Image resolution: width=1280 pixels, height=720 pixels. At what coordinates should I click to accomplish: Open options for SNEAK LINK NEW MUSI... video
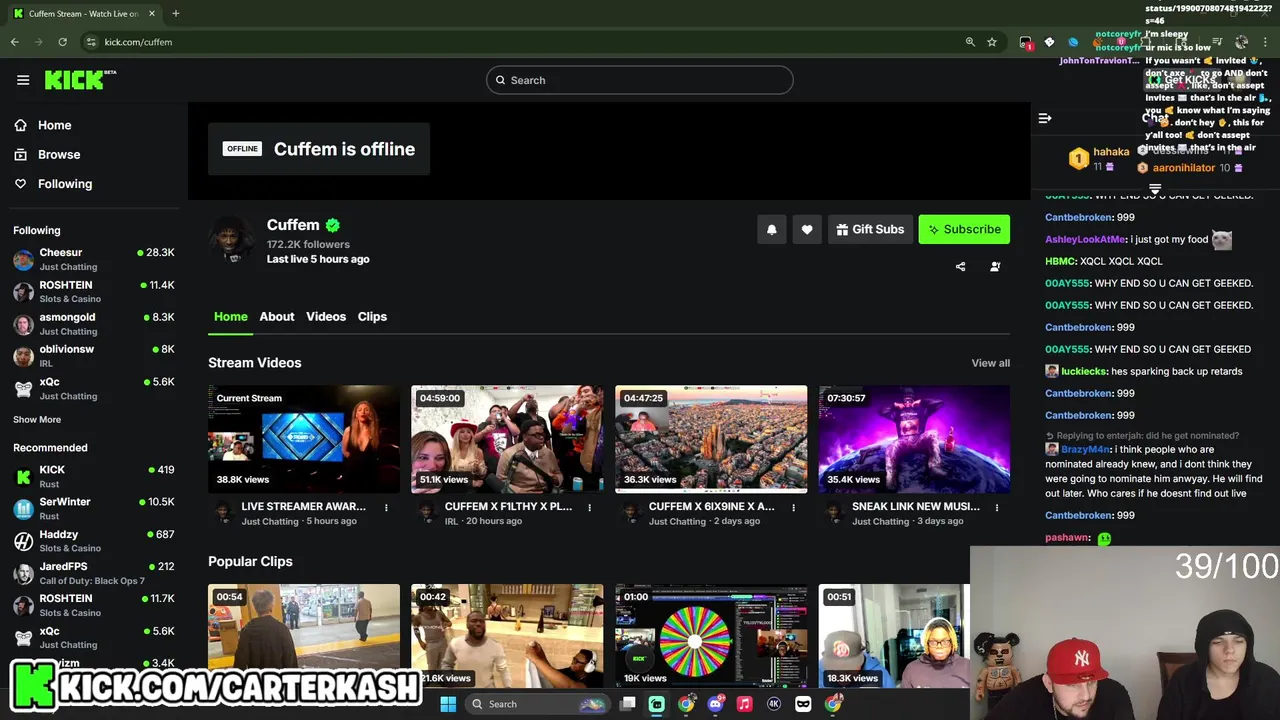coord(996,508)
